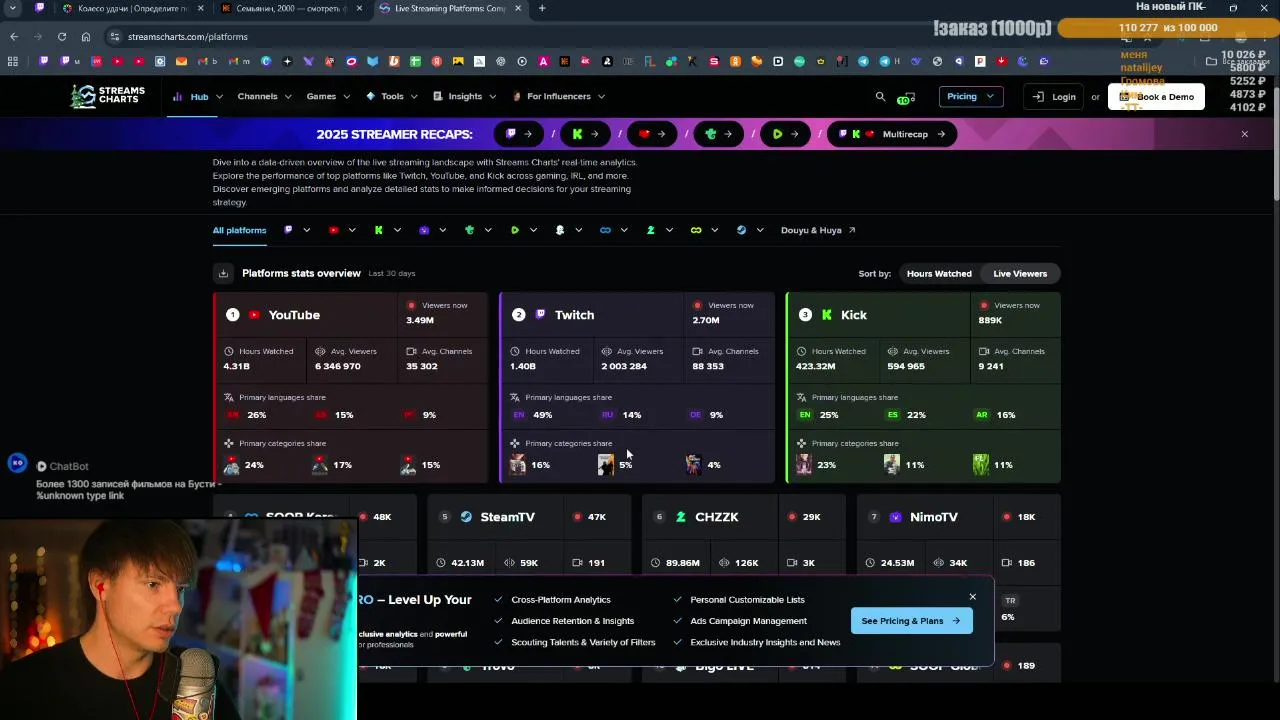Click YouTube card's first primary category thumbnail

[x=231, y=464]
